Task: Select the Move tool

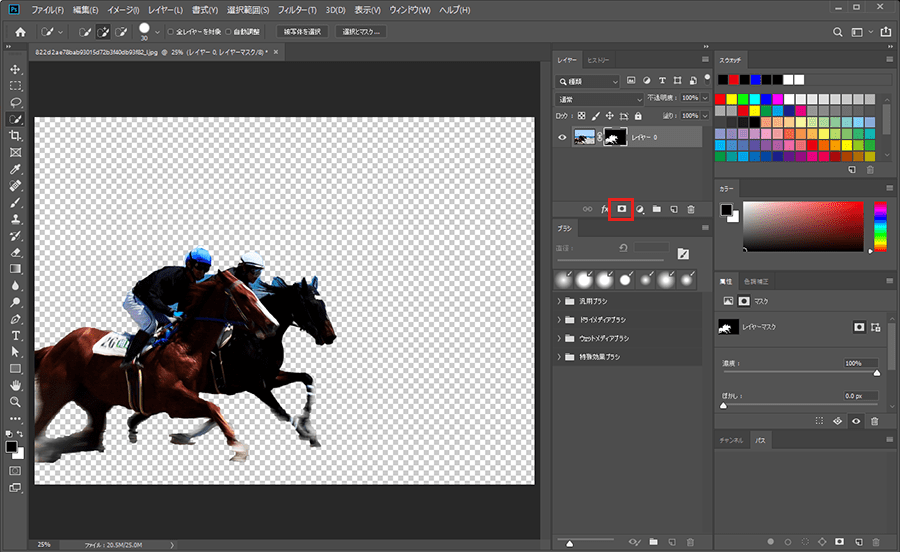Action: coord(15,69)
